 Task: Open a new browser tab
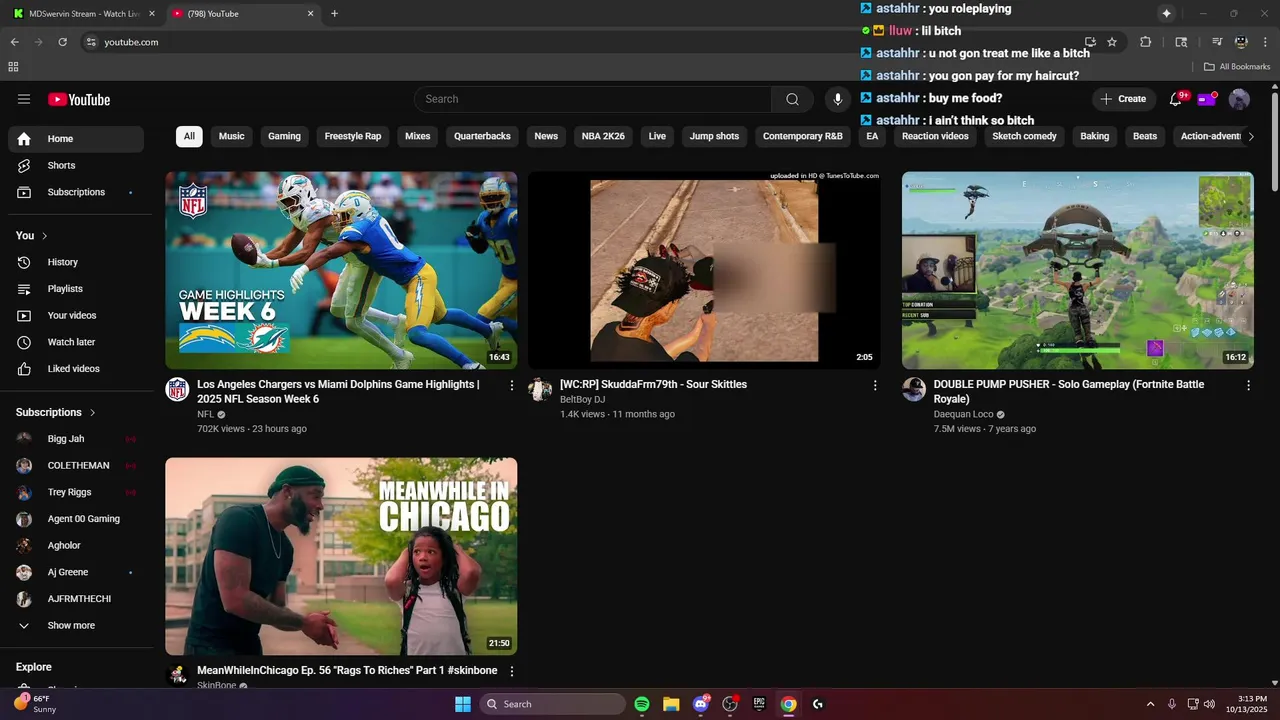pos(334,14)
